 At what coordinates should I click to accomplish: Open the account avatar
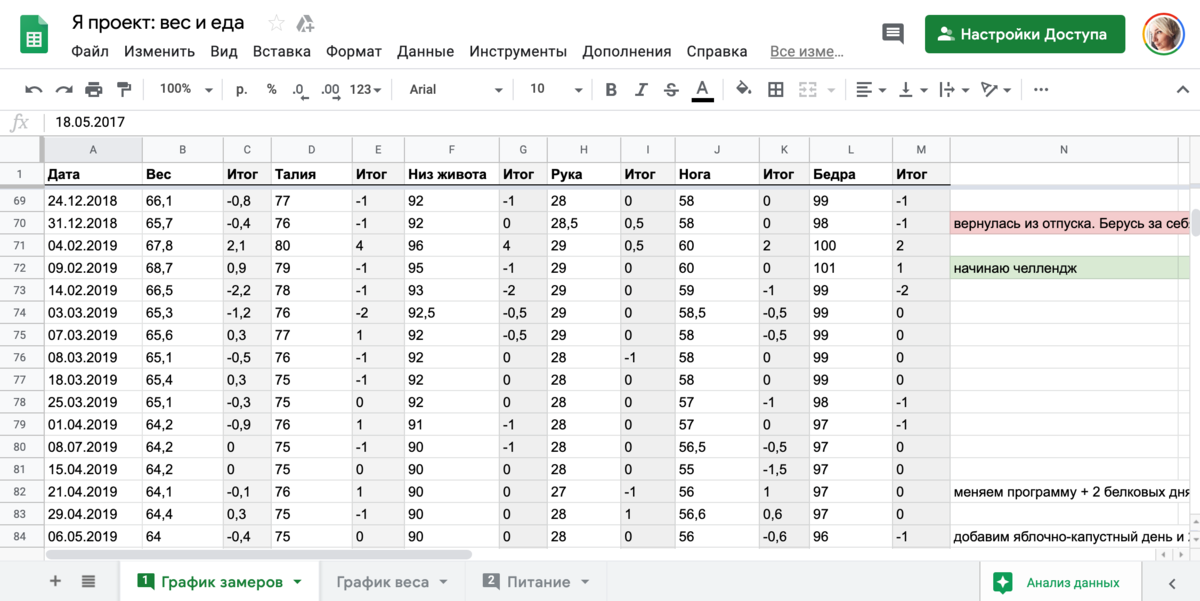click(1163, 34)
